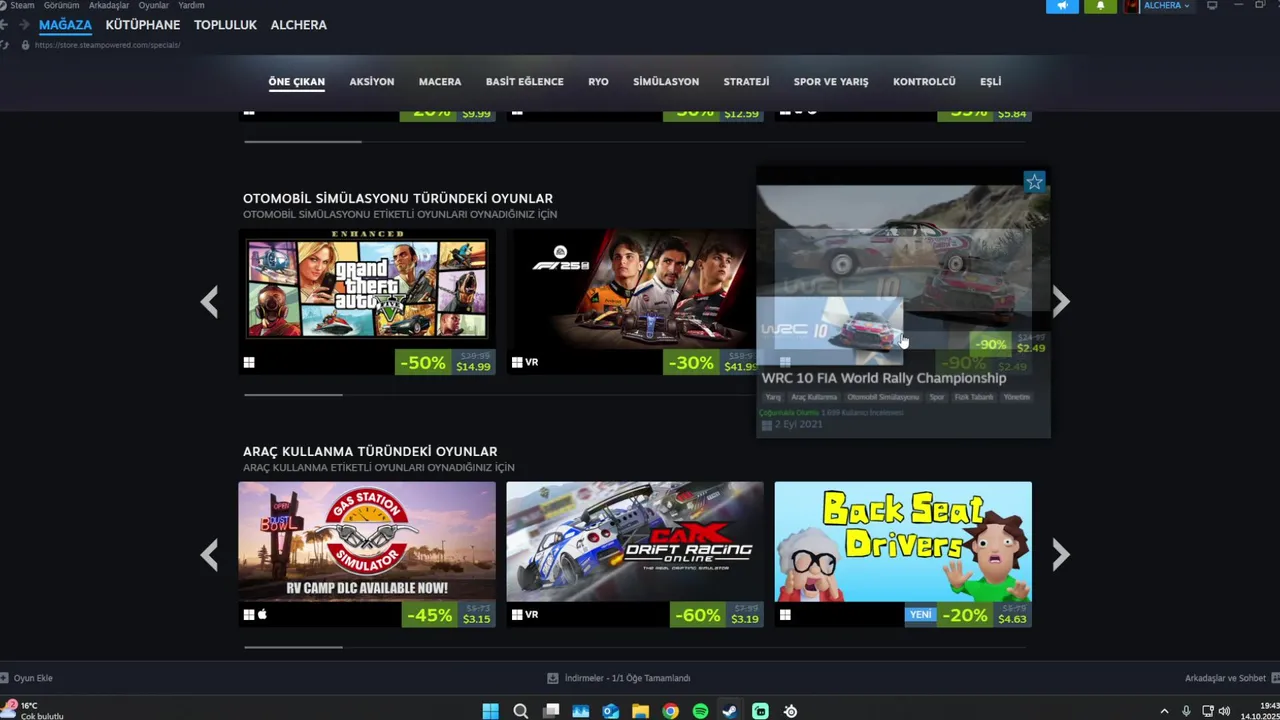Open the ALCHERA profile tab
Image resolution: width=1280 pixels, height=720 pixels.
click(298, 25)
